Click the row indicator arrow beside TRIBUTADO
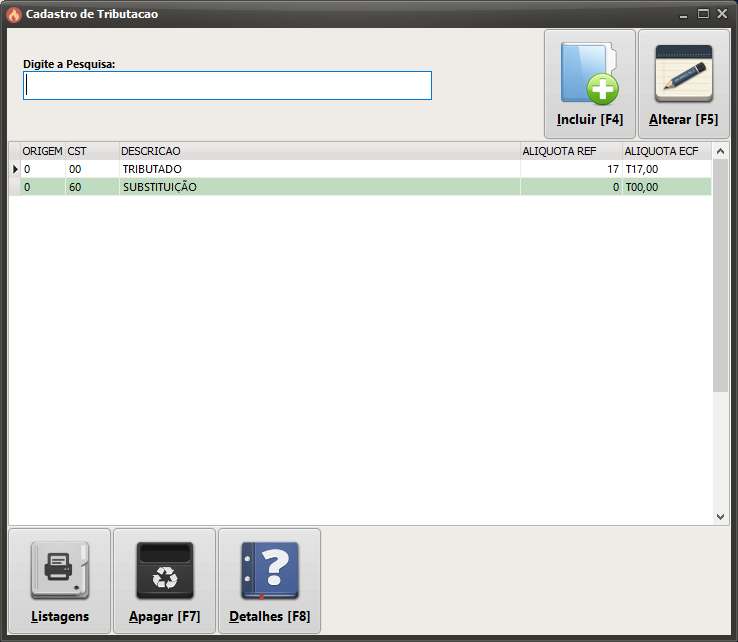 [15, 169]
